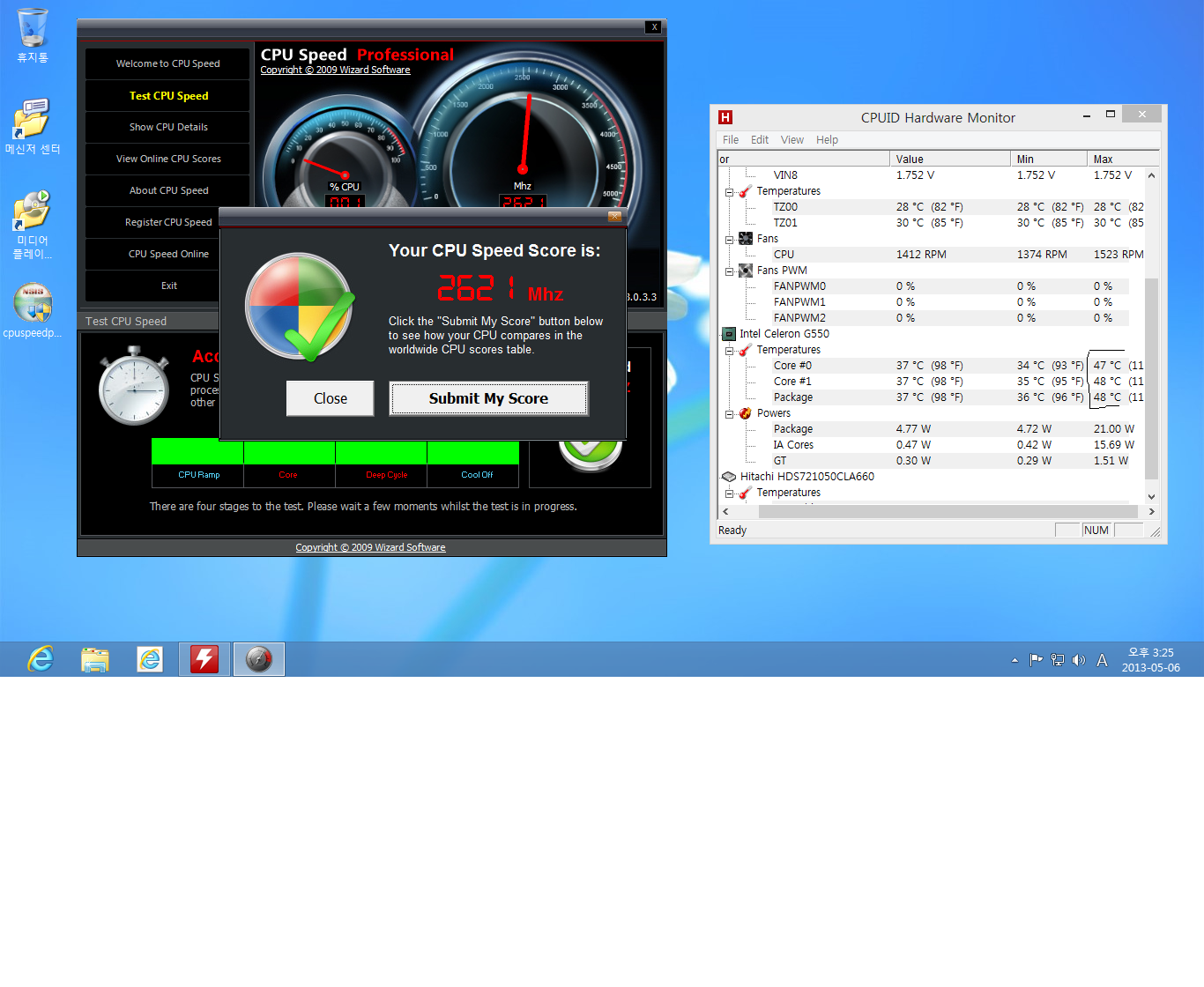This screenshot has width=1204, height=987.
Task: Open the View menu in HWMonitor
Action: 792,140
